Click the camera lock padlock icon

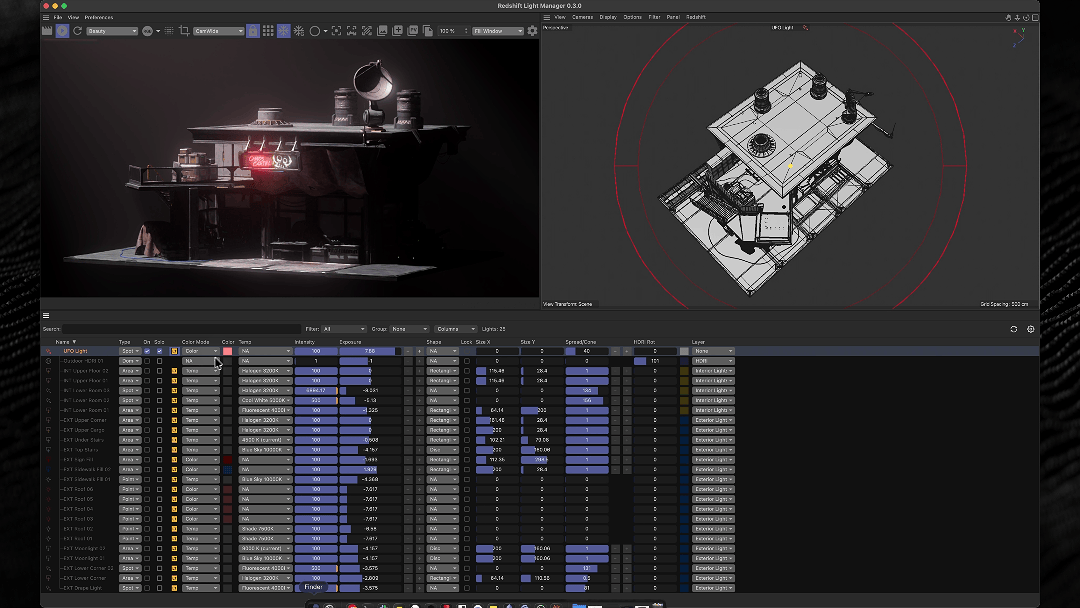pyautogui.click(x=253, y=31)
